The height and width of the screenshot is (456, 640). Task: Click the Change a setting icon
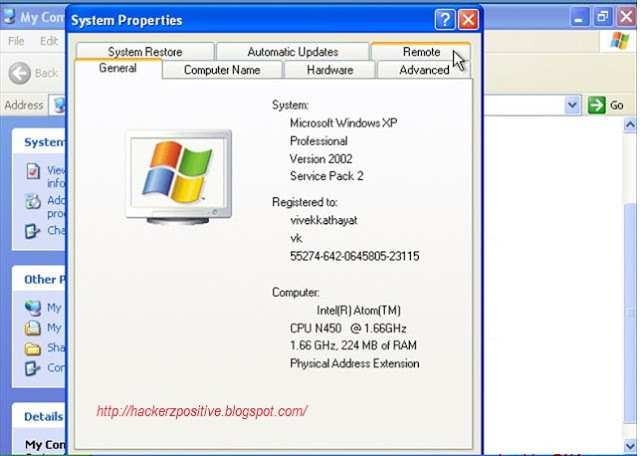tap(32, 231)
